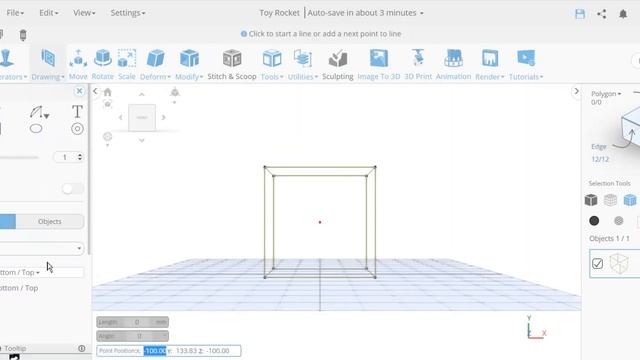This screenshot has height=360, width=640.
Task: Select the cube object thumbnail
Action: coord(619,264)
